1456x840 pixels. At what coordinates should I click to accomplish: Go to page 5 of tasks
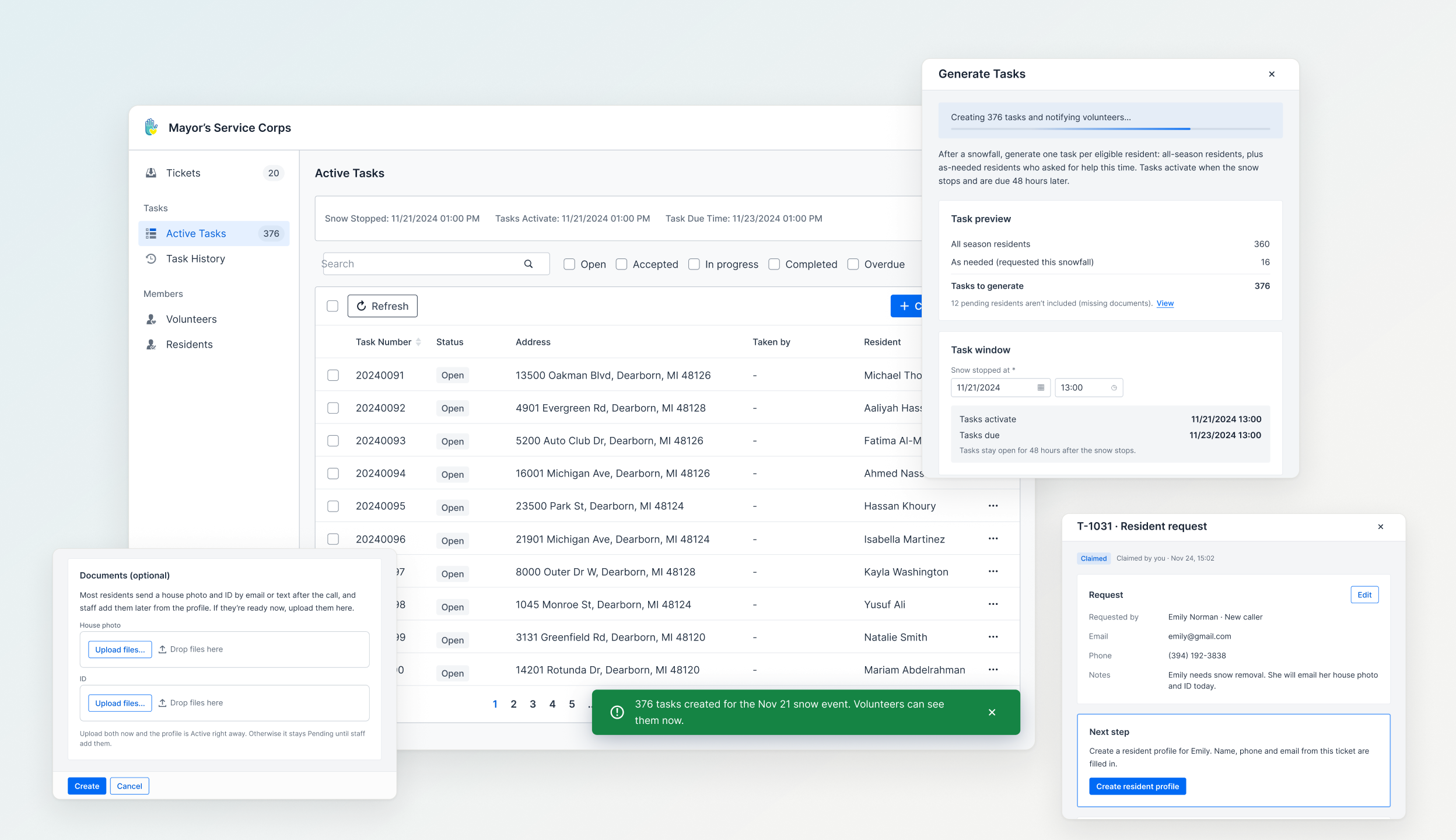point(572,704)
